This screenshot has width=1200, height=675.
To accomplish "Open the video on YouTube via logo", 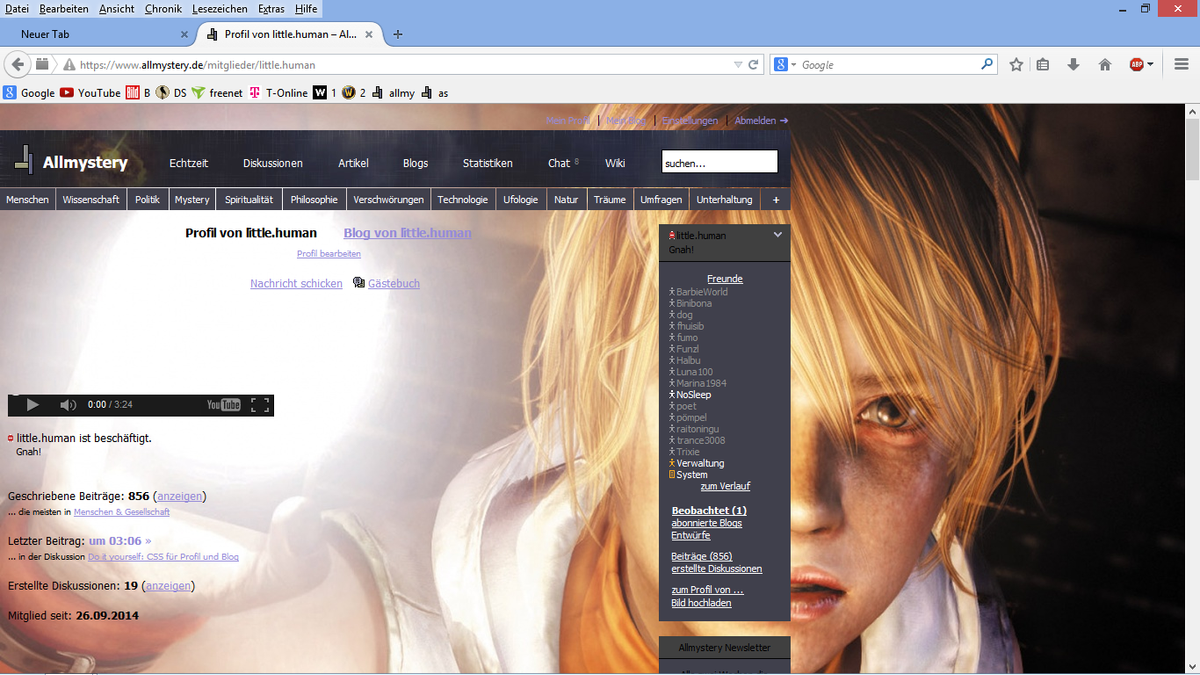I will tap(224, 405).
